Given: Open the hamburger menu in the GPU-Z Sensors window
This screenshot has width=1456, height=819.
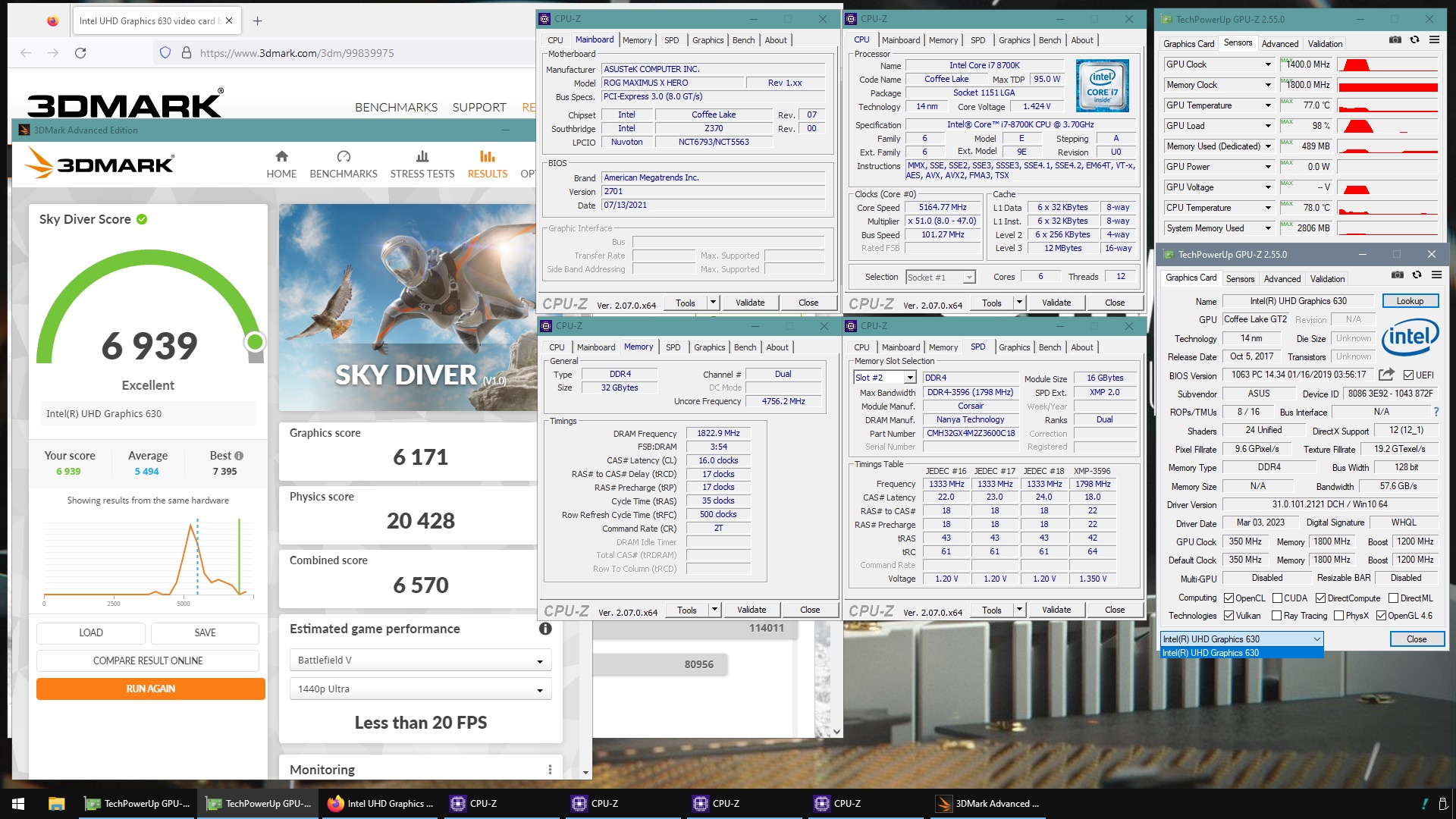Looking at the screenshot, I should [1434, 40].
